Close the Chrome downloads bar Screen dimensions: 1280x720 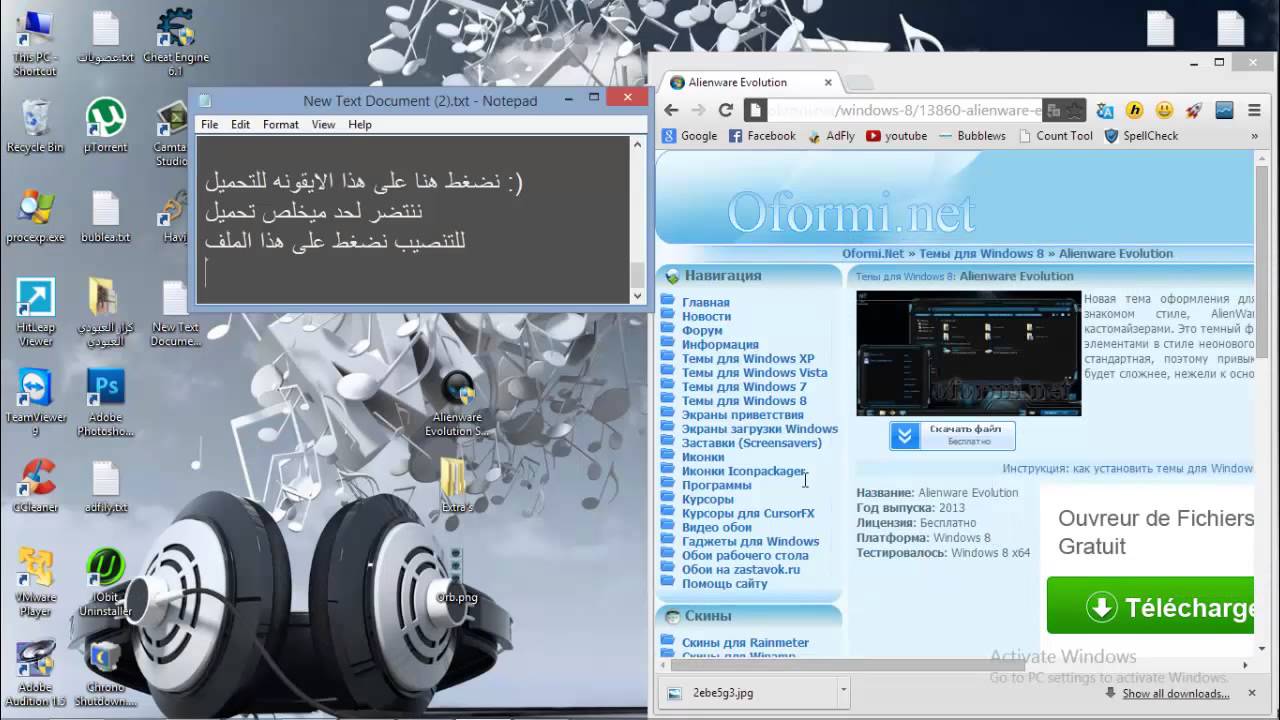point(1252,692)
